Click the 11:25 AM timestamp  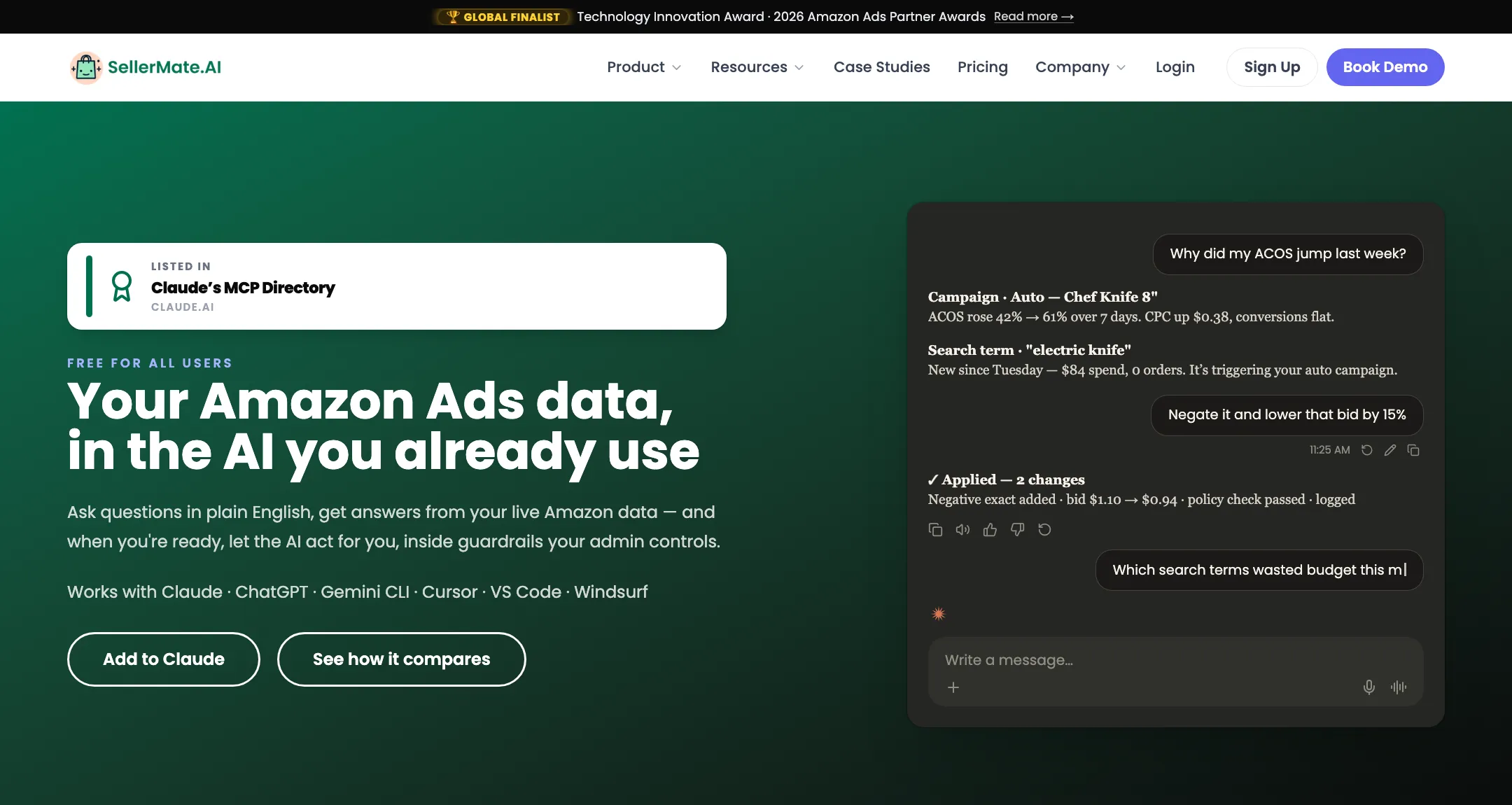[1329, 450]
